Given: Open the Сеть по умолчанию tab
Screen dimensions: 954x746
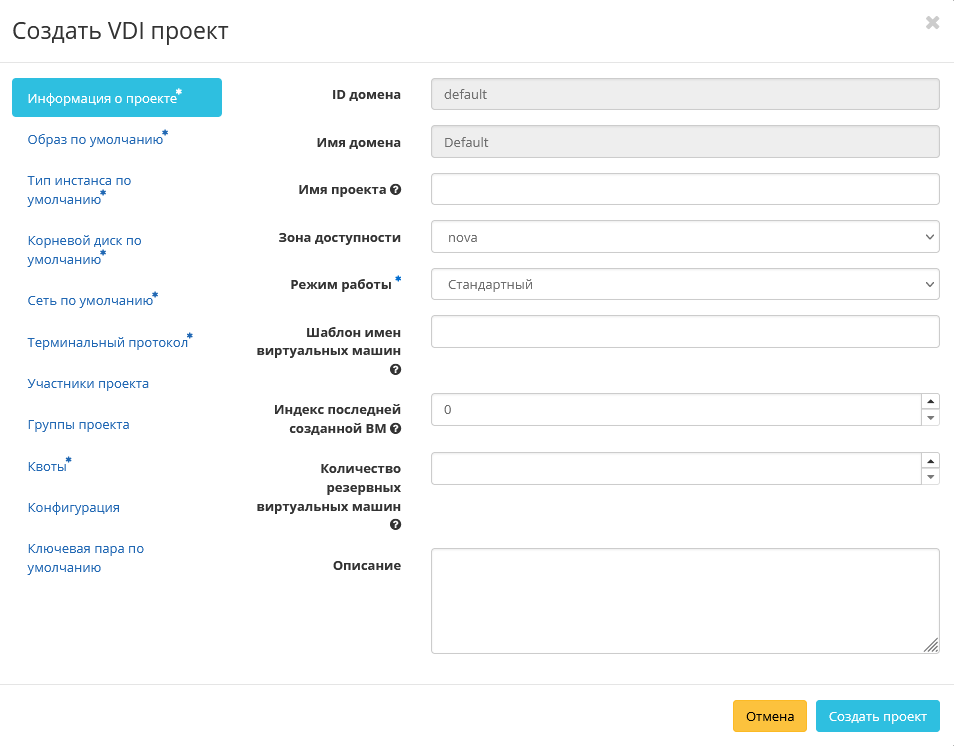Looking at the screenshot, I should 90,300.
